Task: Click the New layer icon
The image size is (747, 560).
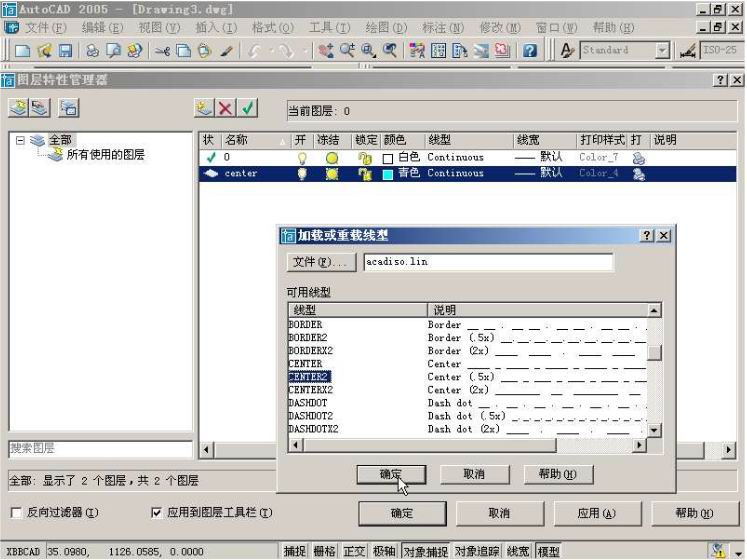Action: click(204, 108)
